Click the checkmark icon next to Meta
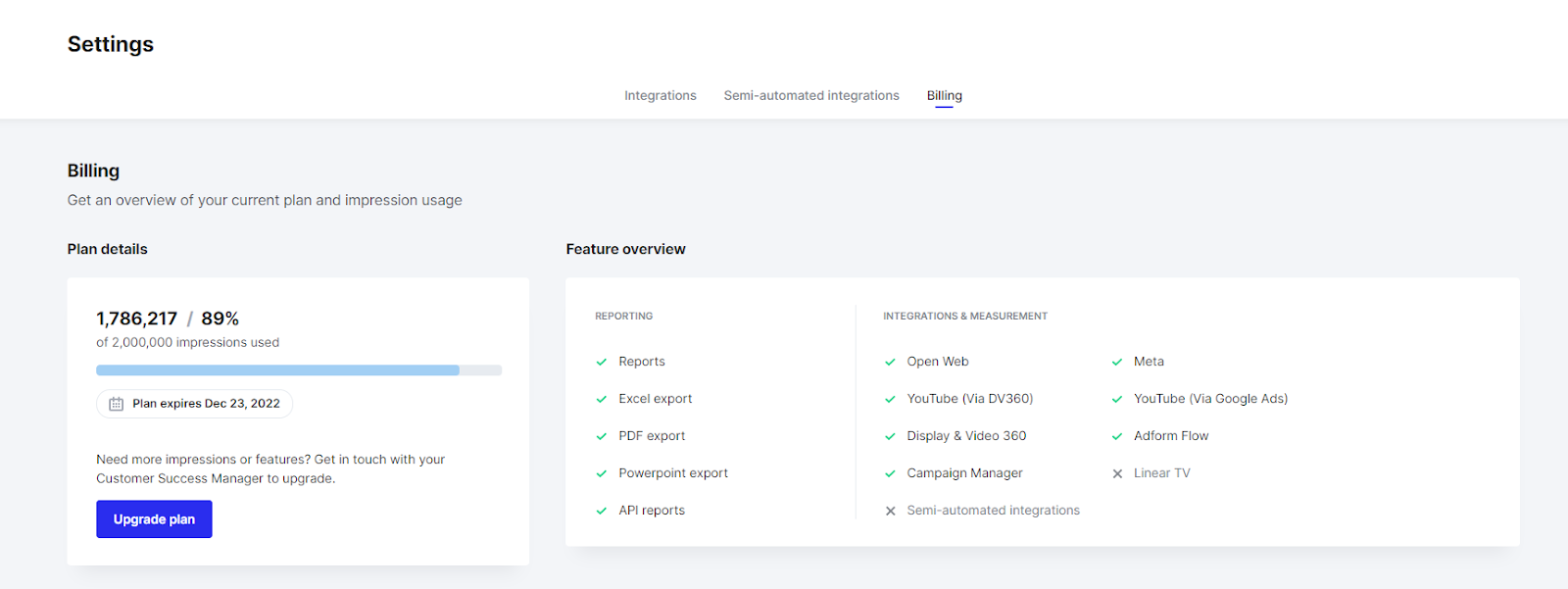 coord(1117,362)
